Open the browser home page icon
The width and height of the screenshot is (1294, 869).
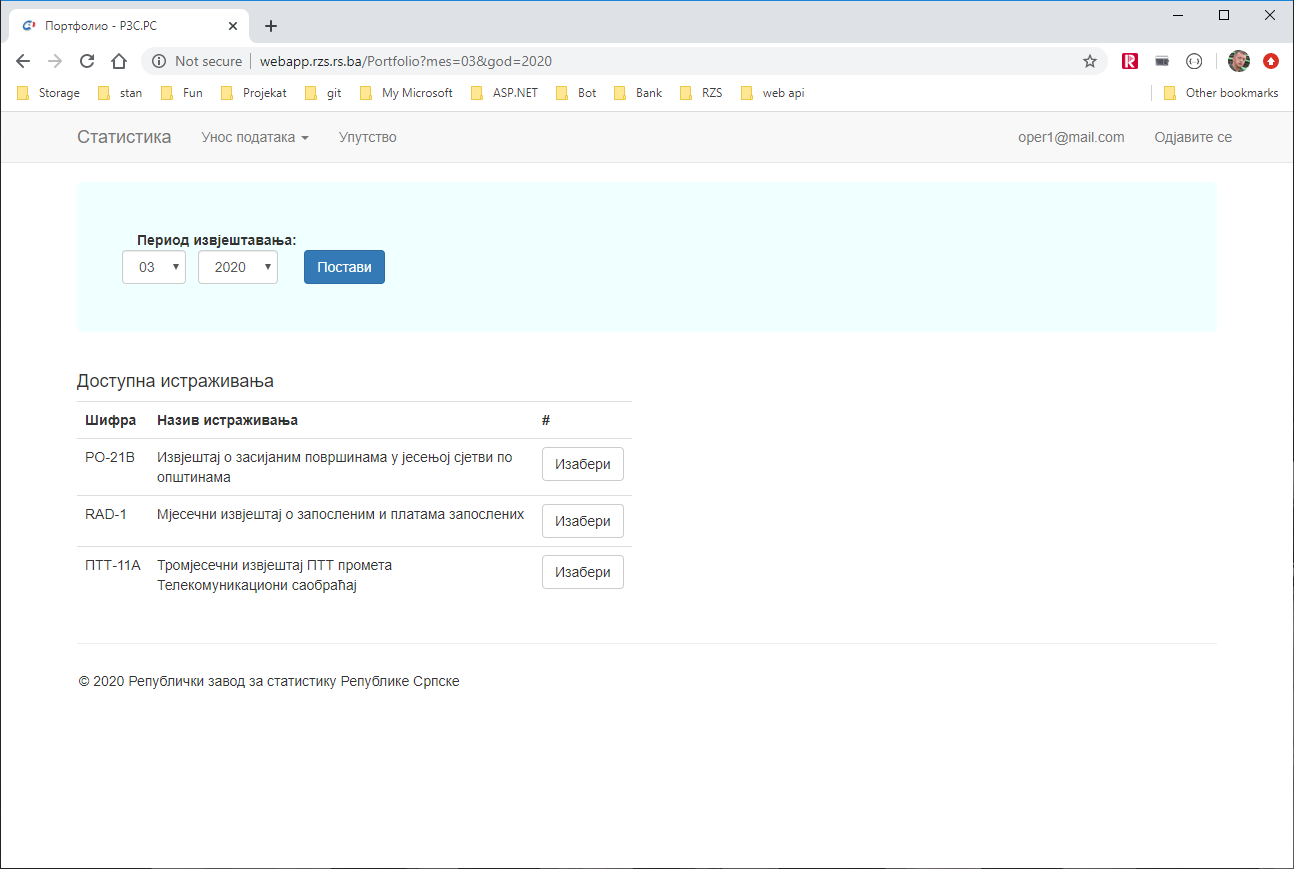[x=119, y=61]
